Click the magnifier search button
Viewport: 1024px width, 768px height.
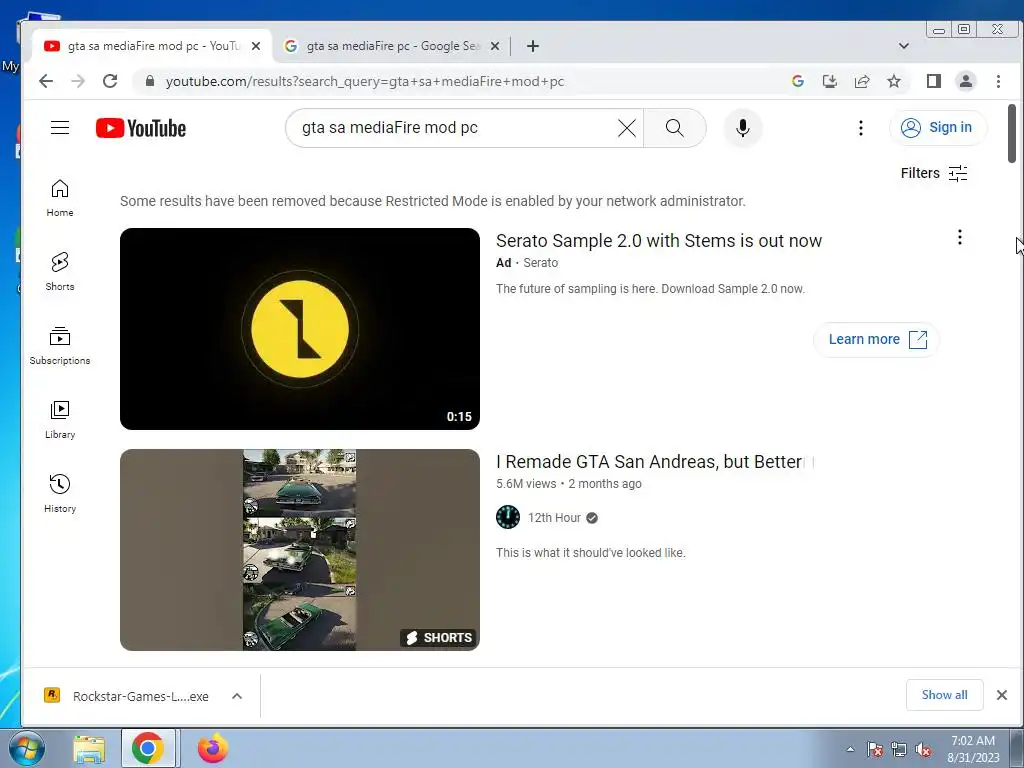coord(675,128)
